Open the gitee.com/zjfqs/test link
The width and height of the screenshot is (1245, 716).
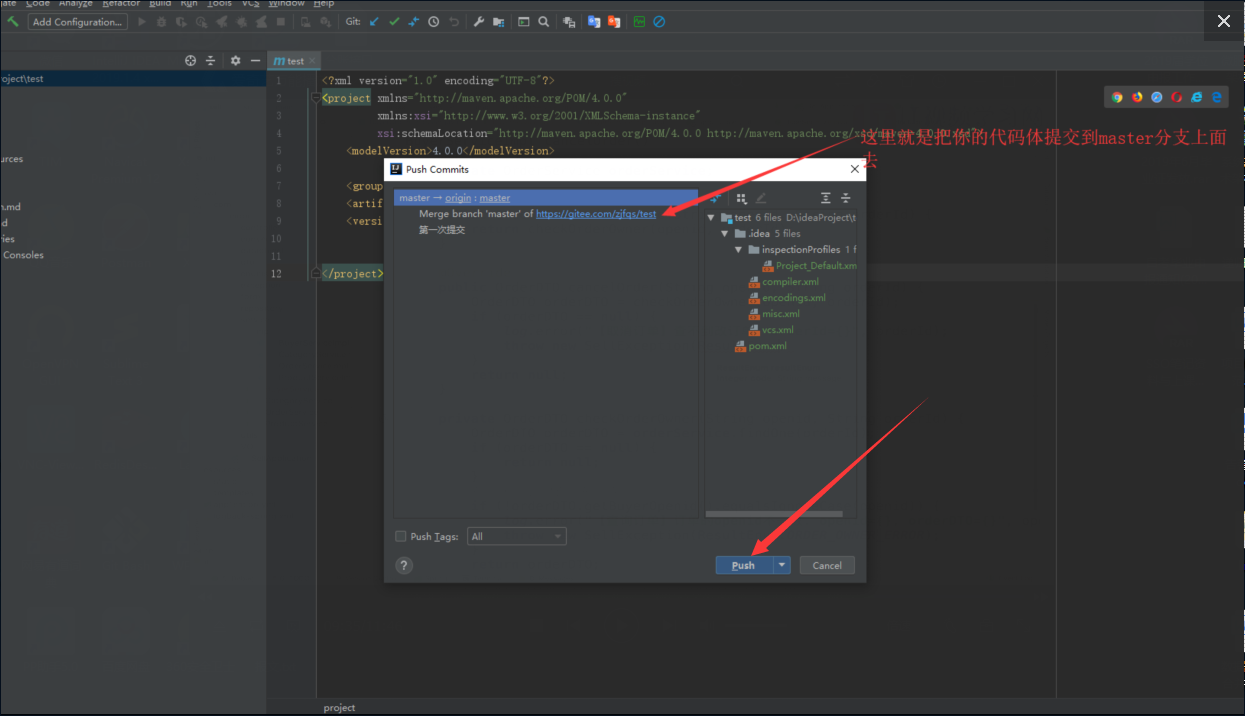coord(596,214)
